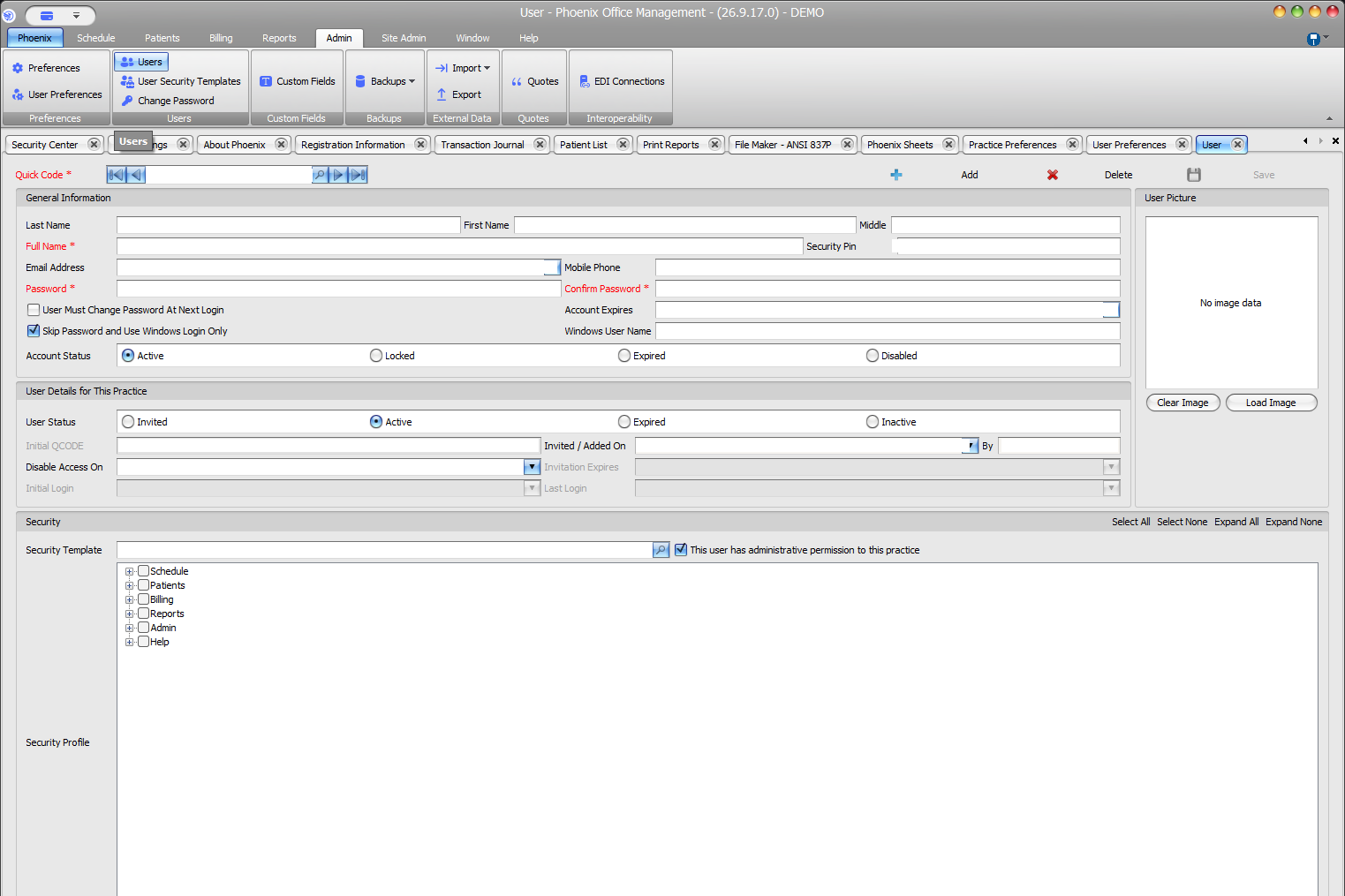
Task: Click the blue plus Add icon
Action: [x=896, y=175]
